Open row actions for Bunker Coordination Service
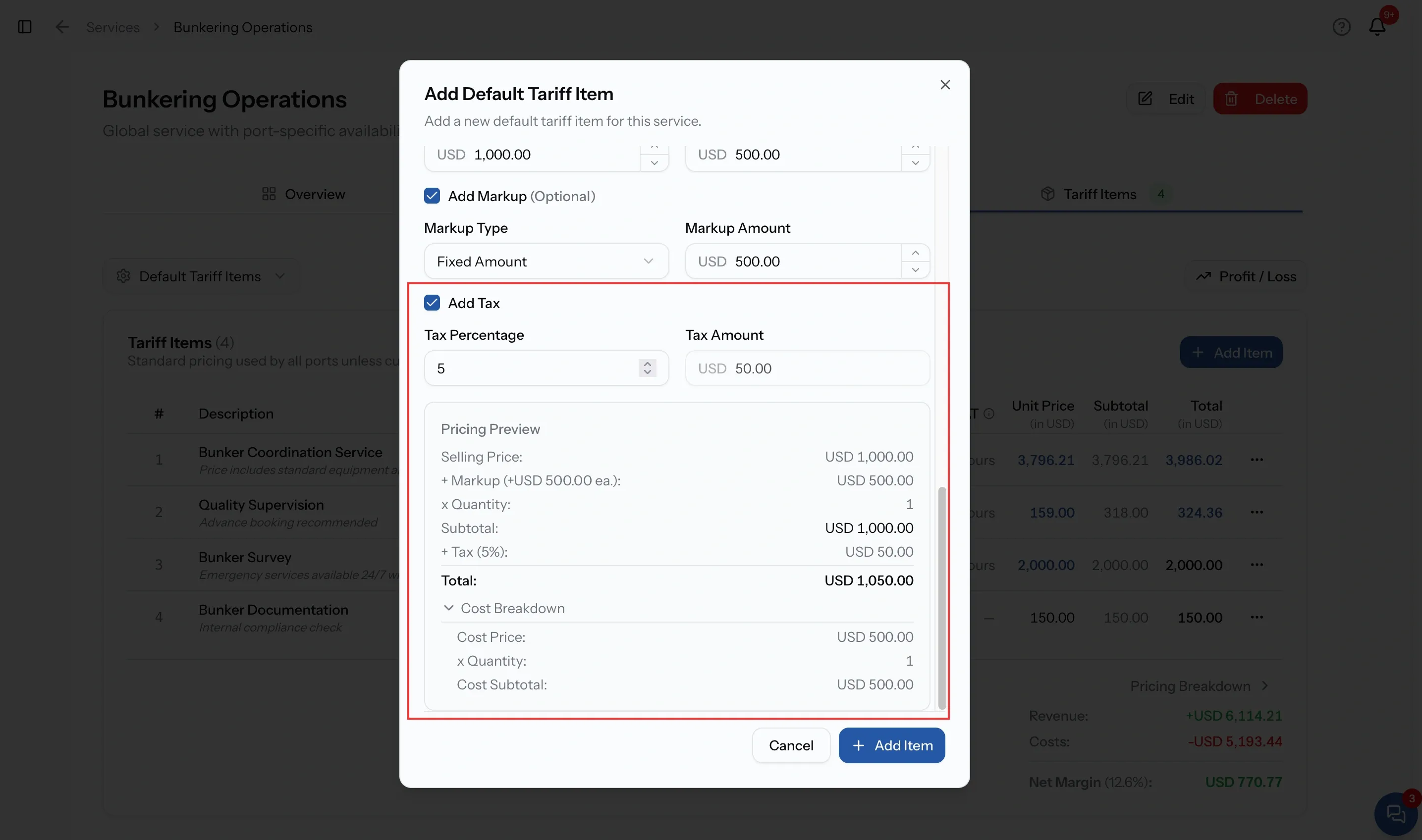 pyautogui.click(x=1257, y=460)
